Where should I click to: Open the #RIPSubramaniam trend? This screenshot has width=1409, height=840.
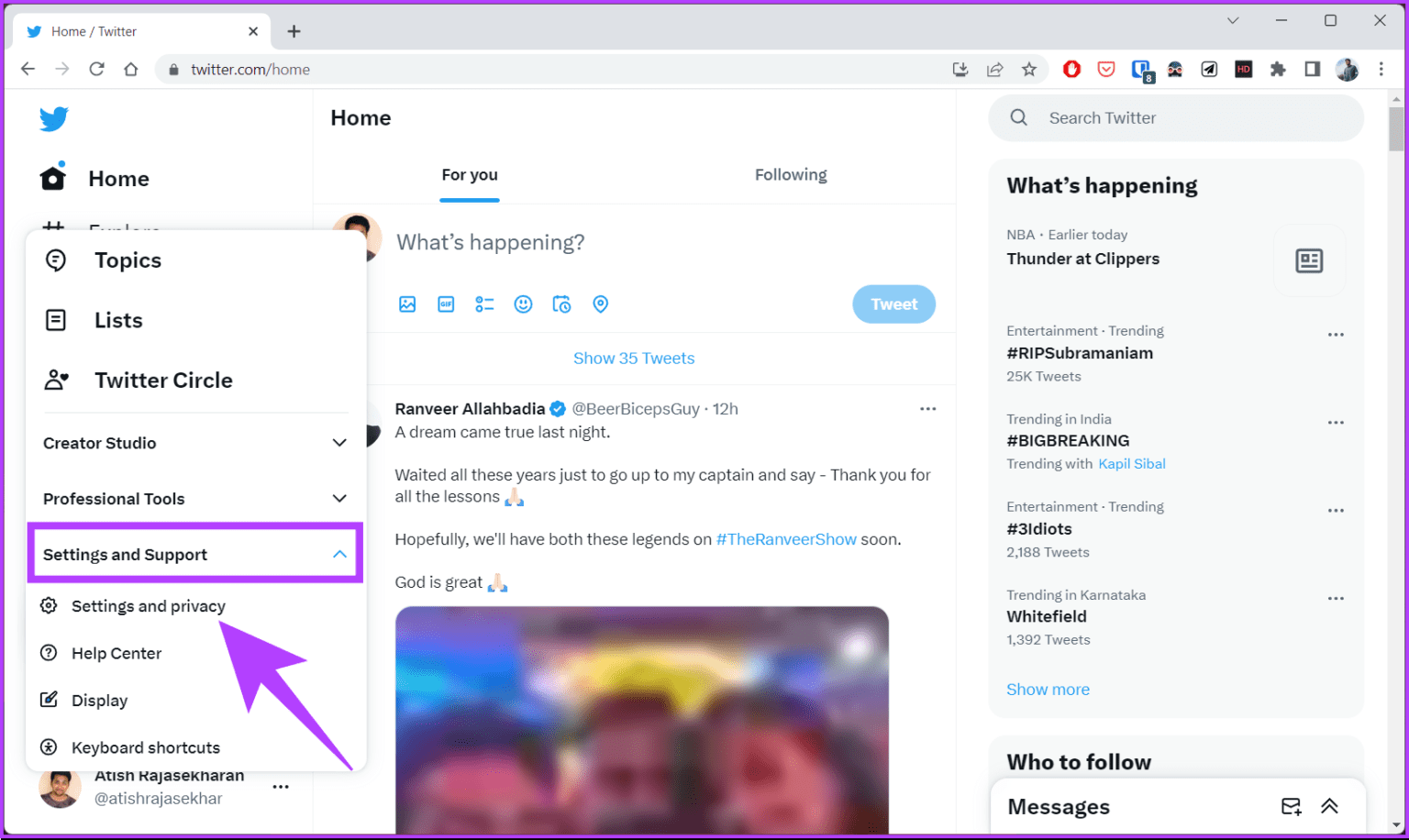[1080, 353]
